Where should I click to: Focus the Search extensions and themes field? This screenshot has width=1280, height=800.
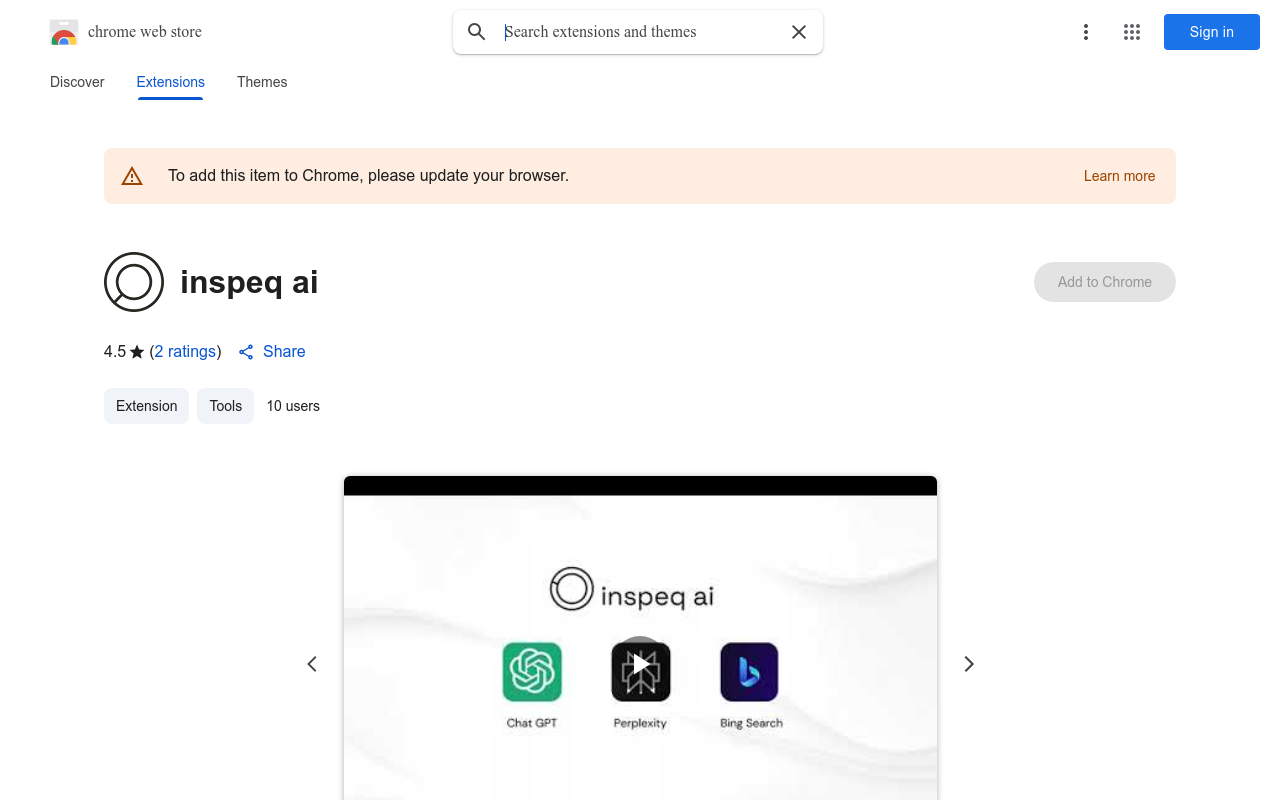click(x=640, y=32)
